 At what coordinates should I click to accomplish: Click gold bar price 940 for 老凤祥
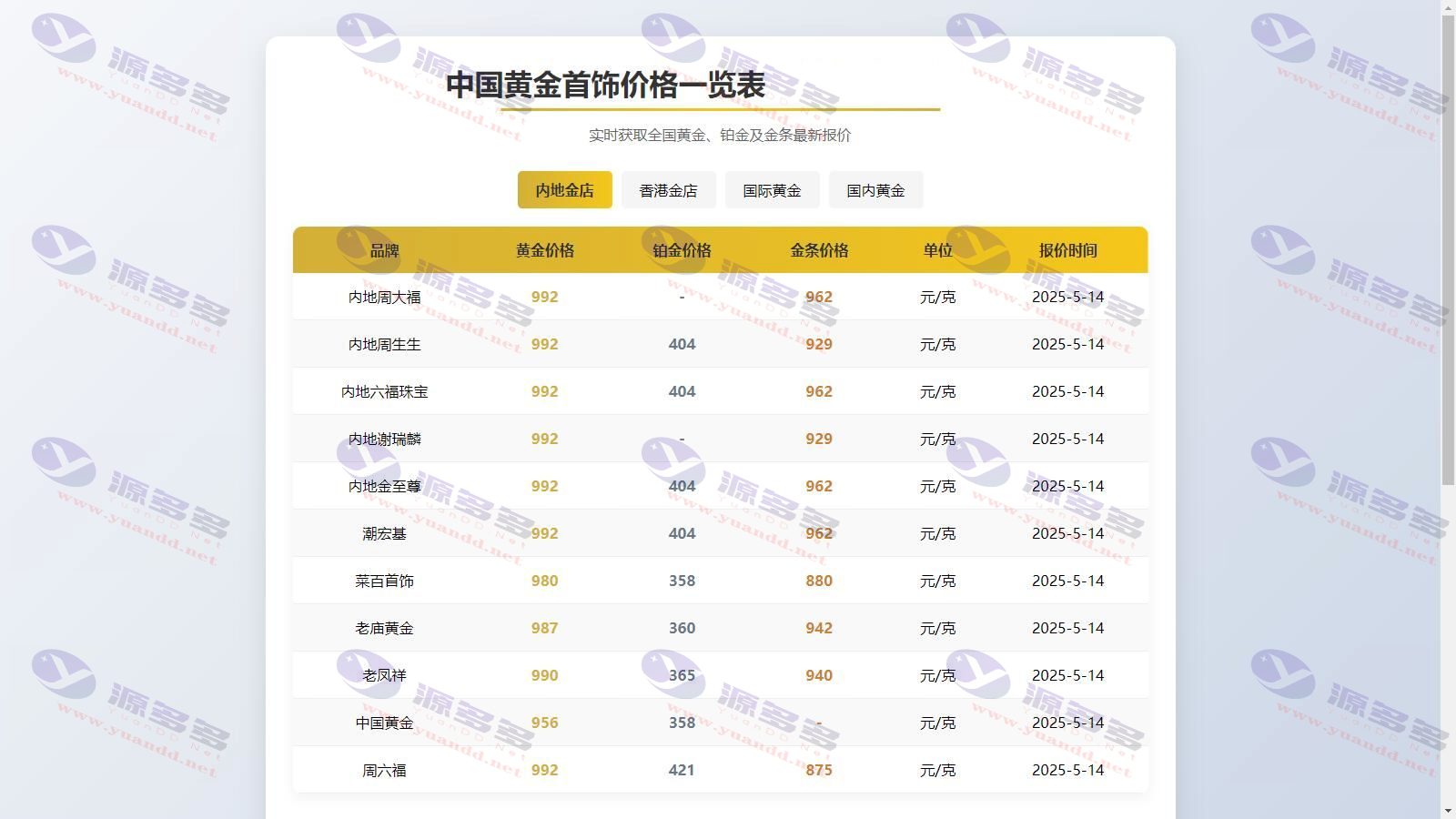click(x=819, y=675)
